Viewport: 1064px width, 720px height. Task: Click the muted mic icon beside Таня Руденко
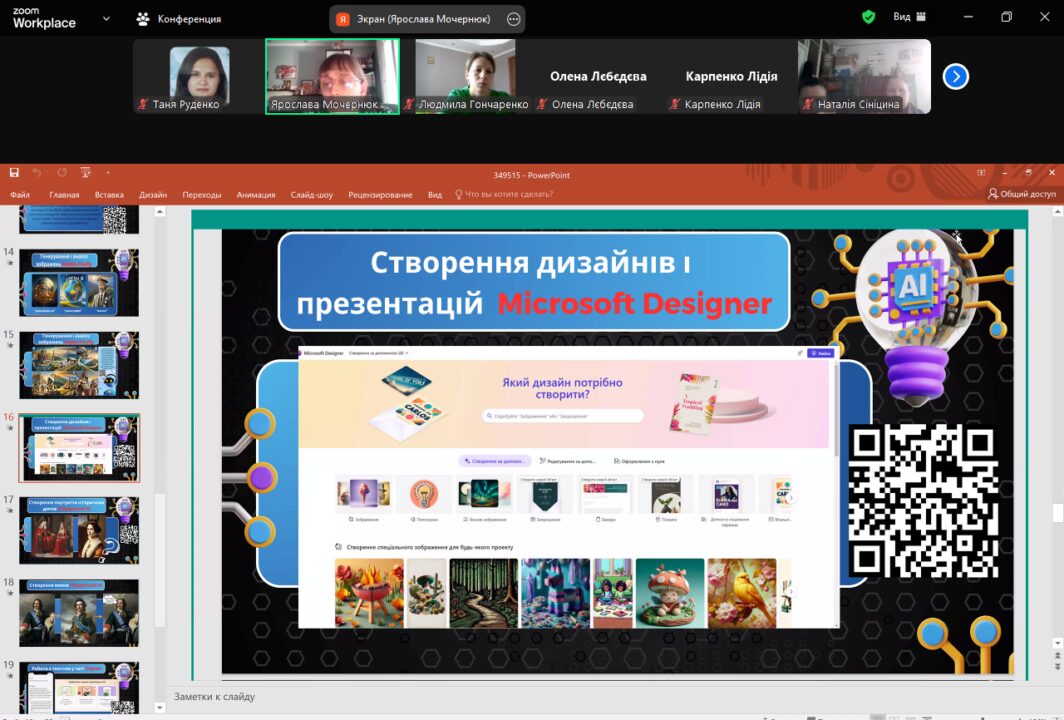(142, 105)
